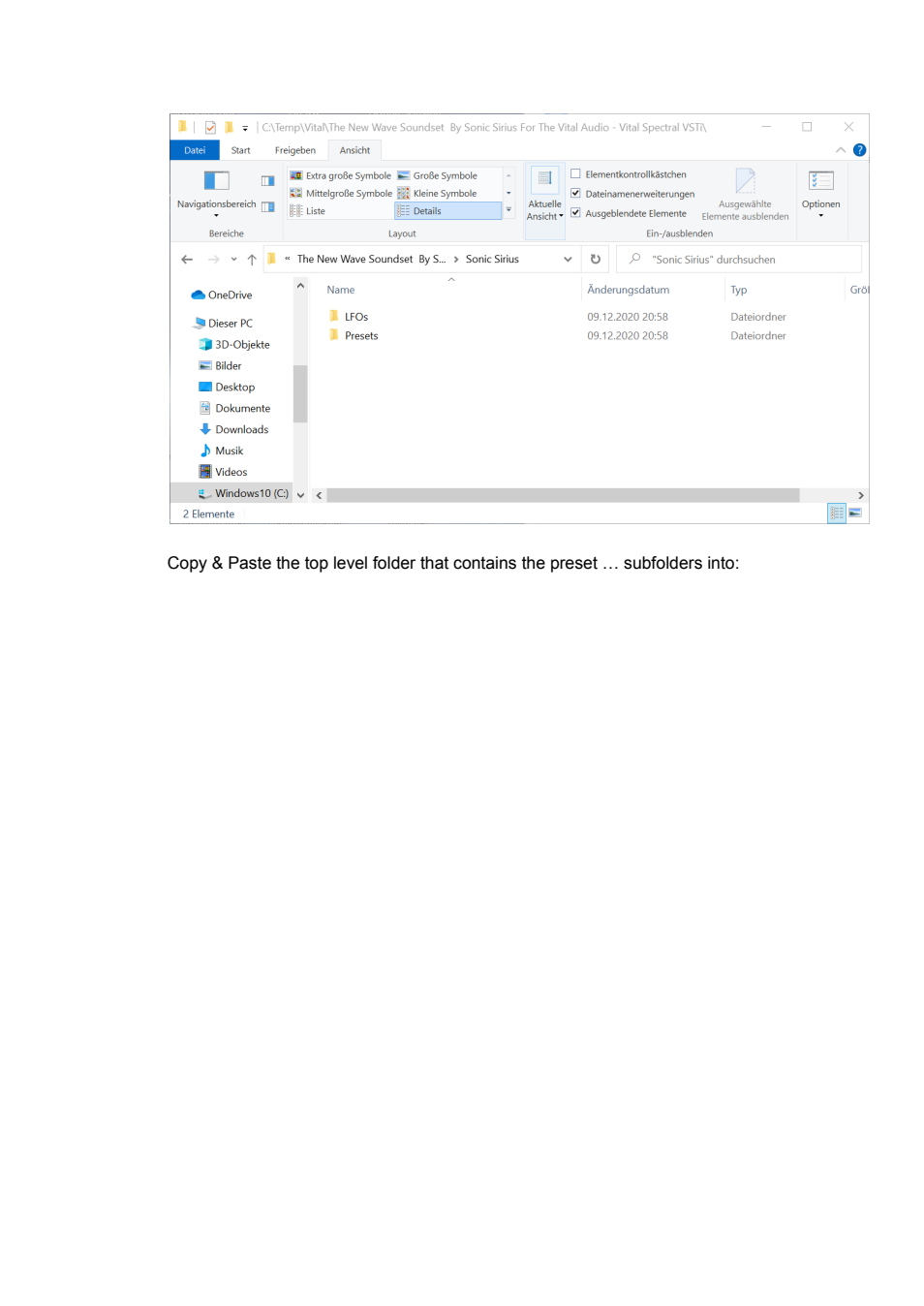Click the Sonic Sirius search field
The image size is (924, 1306).
point(739,260)
